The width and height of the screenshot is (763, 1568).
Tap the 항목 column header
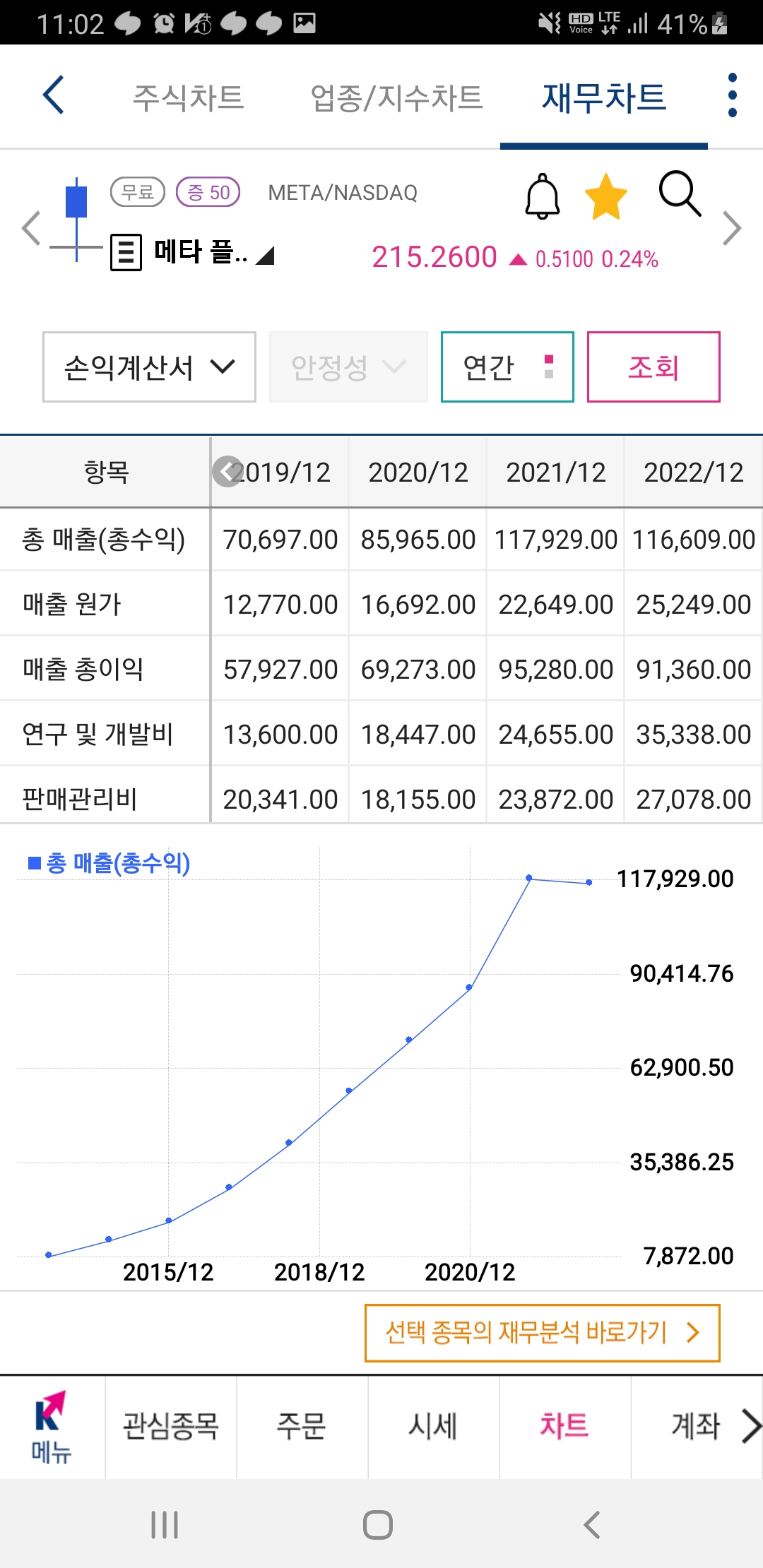coord(106,472)
